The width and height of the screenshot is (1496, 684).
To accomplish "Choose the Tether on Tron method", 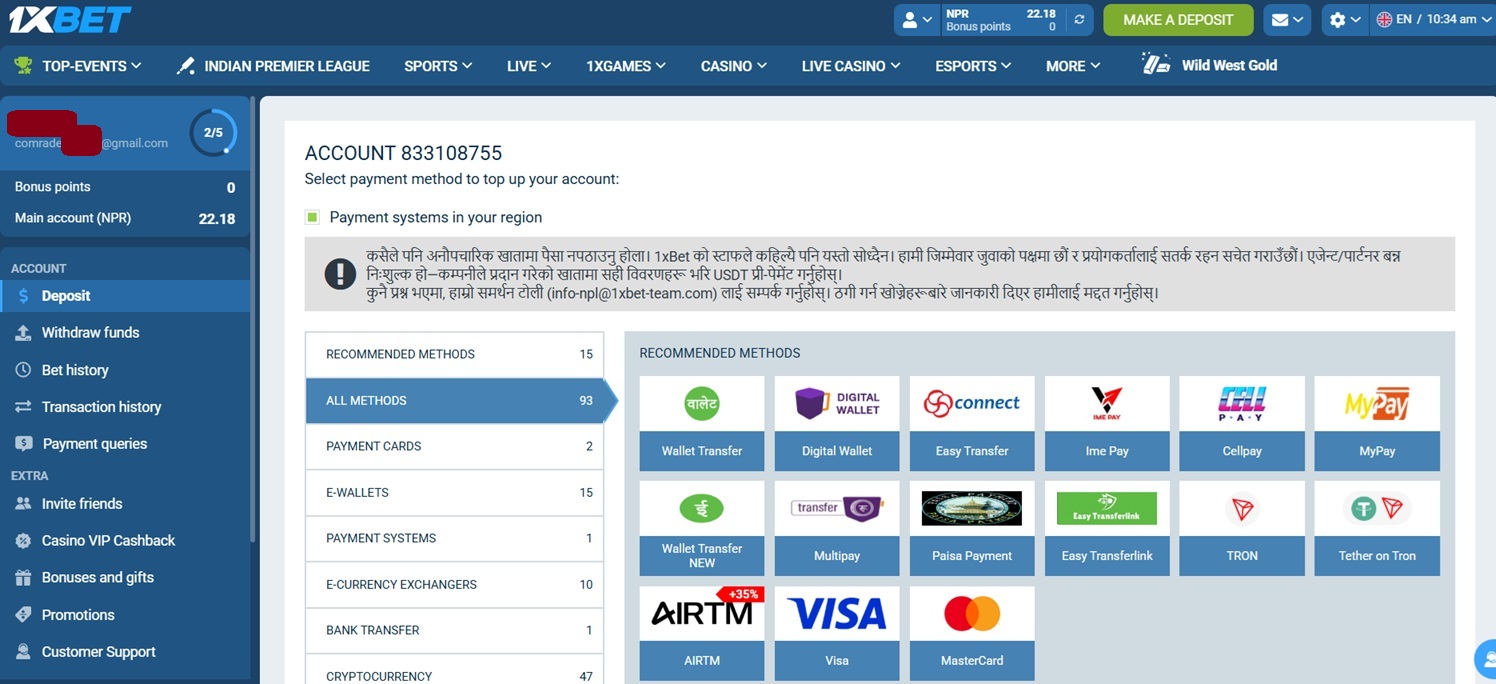I will point(1377,528).
